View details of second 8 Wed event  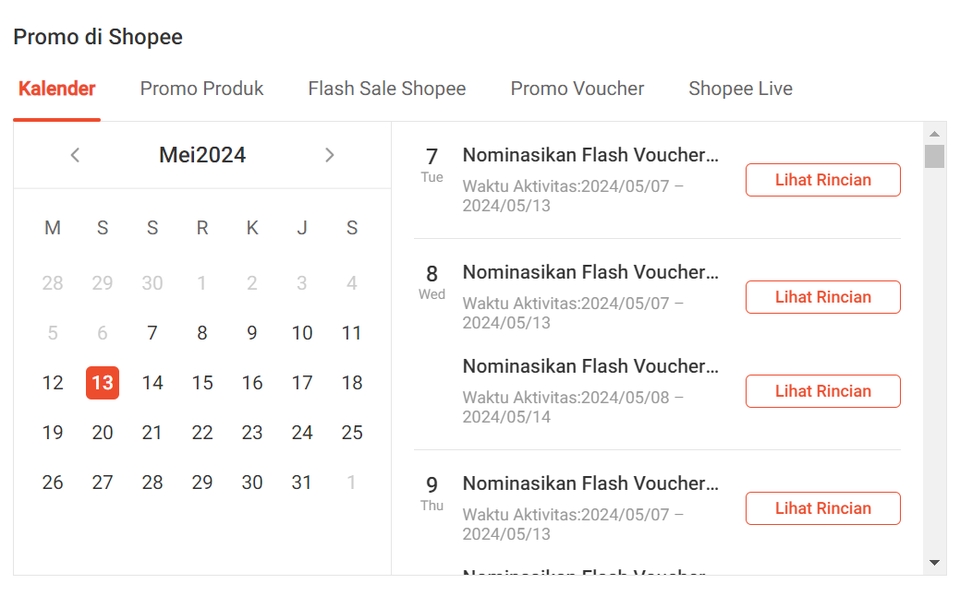tap(822, 391)
